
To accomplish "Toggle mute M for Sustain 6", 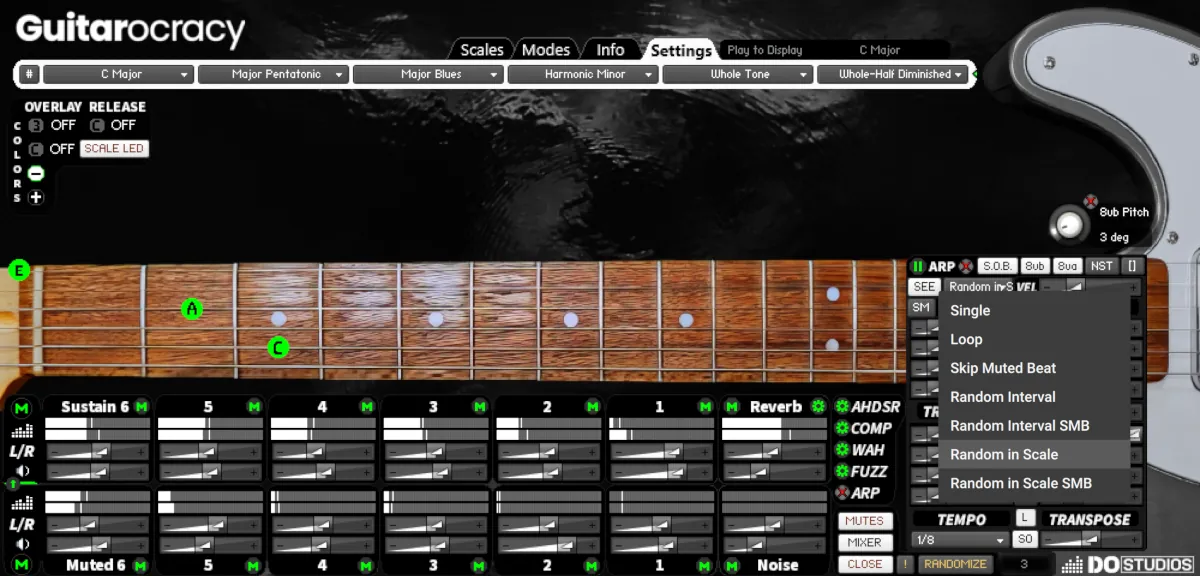I will pos(141,406).
